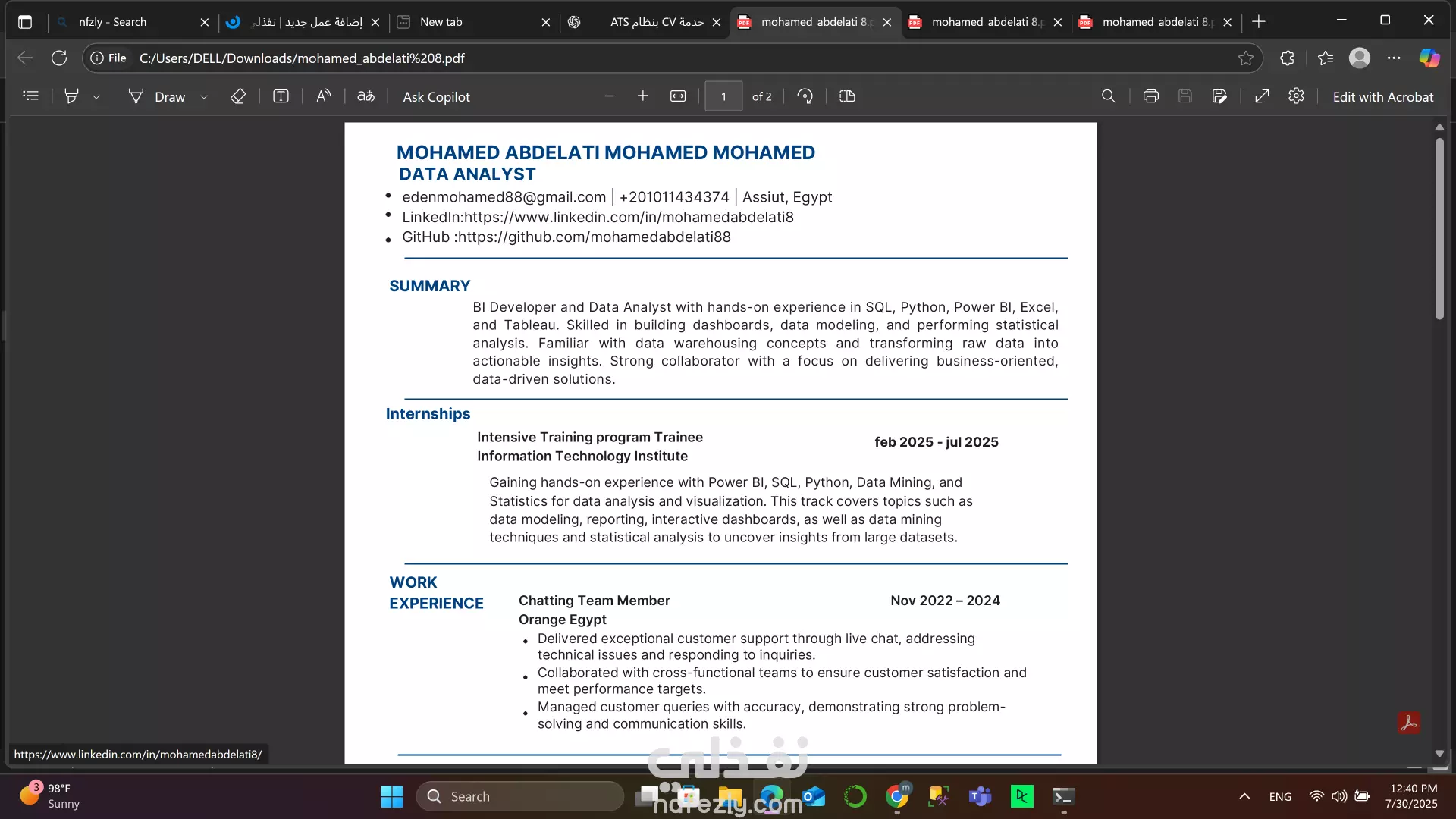Open the table of contents panel

coord(30,96)
